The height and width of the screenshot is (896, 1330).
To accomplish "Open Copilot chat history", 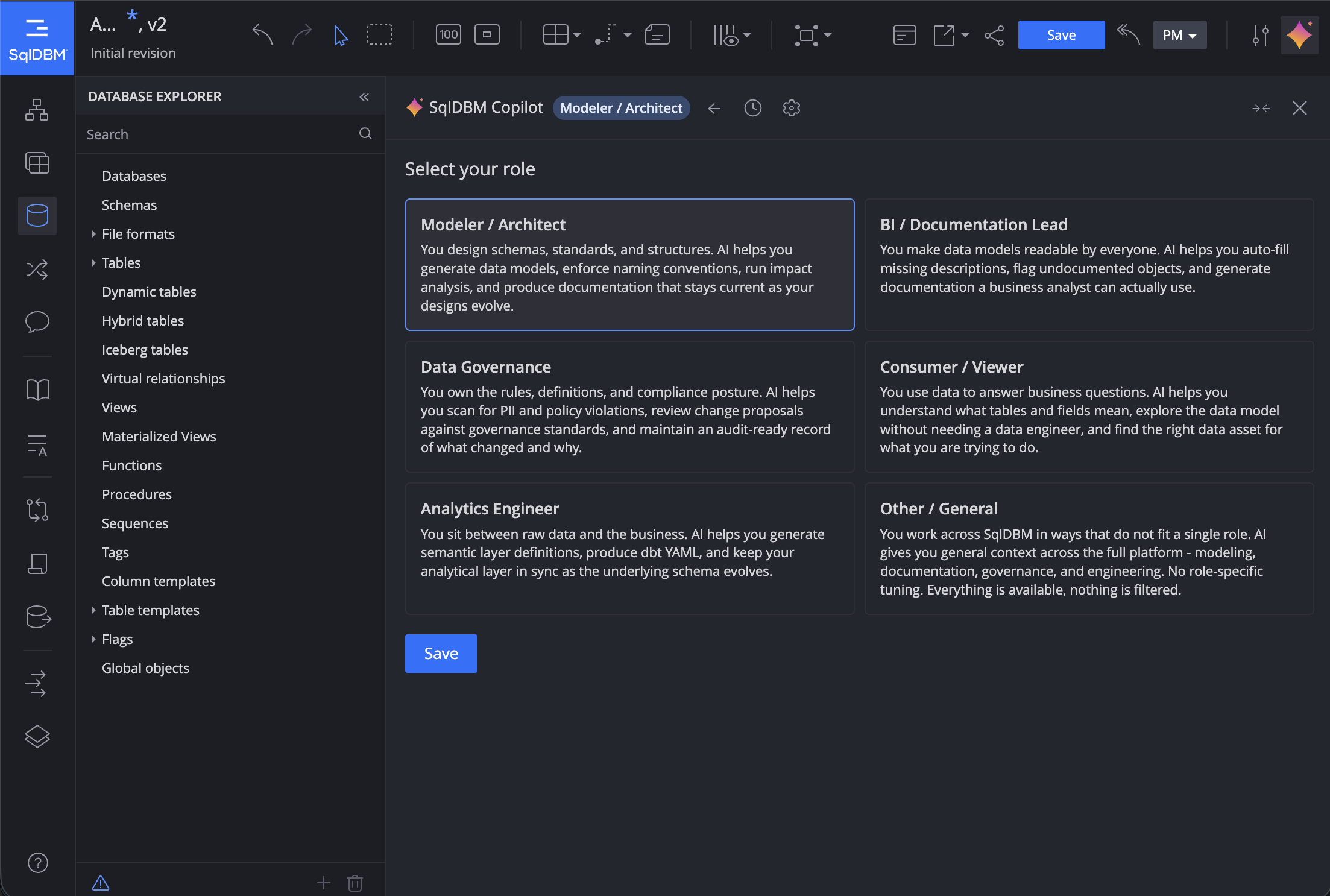I will click(753, 108).
